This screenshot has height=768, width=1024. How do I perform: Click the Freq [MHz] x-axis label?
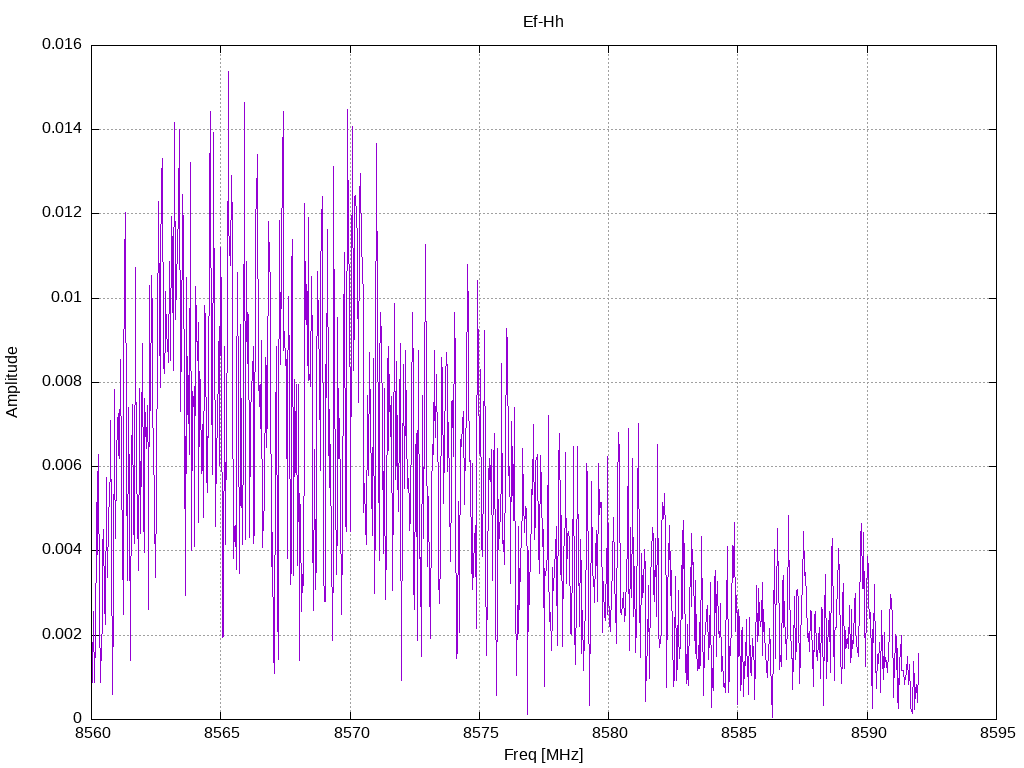[543, 755]
